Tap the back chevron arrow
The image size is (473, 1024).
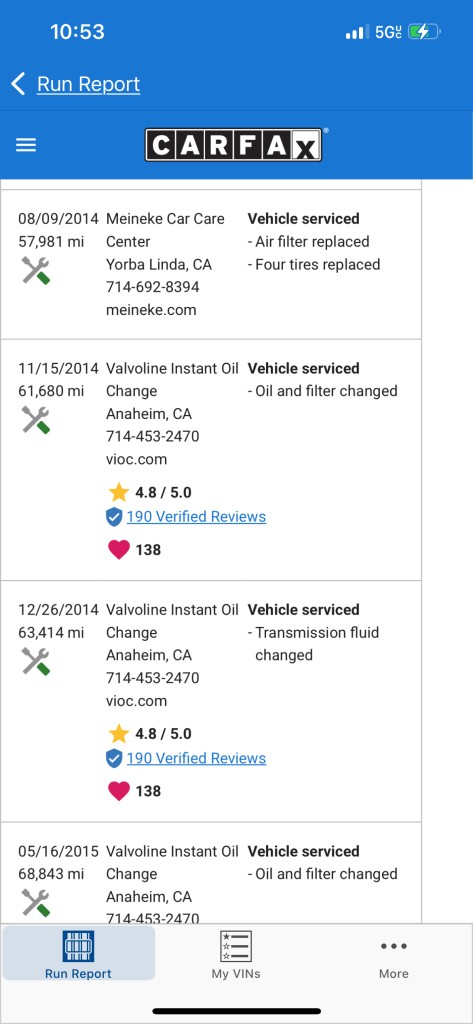point(18,84)
